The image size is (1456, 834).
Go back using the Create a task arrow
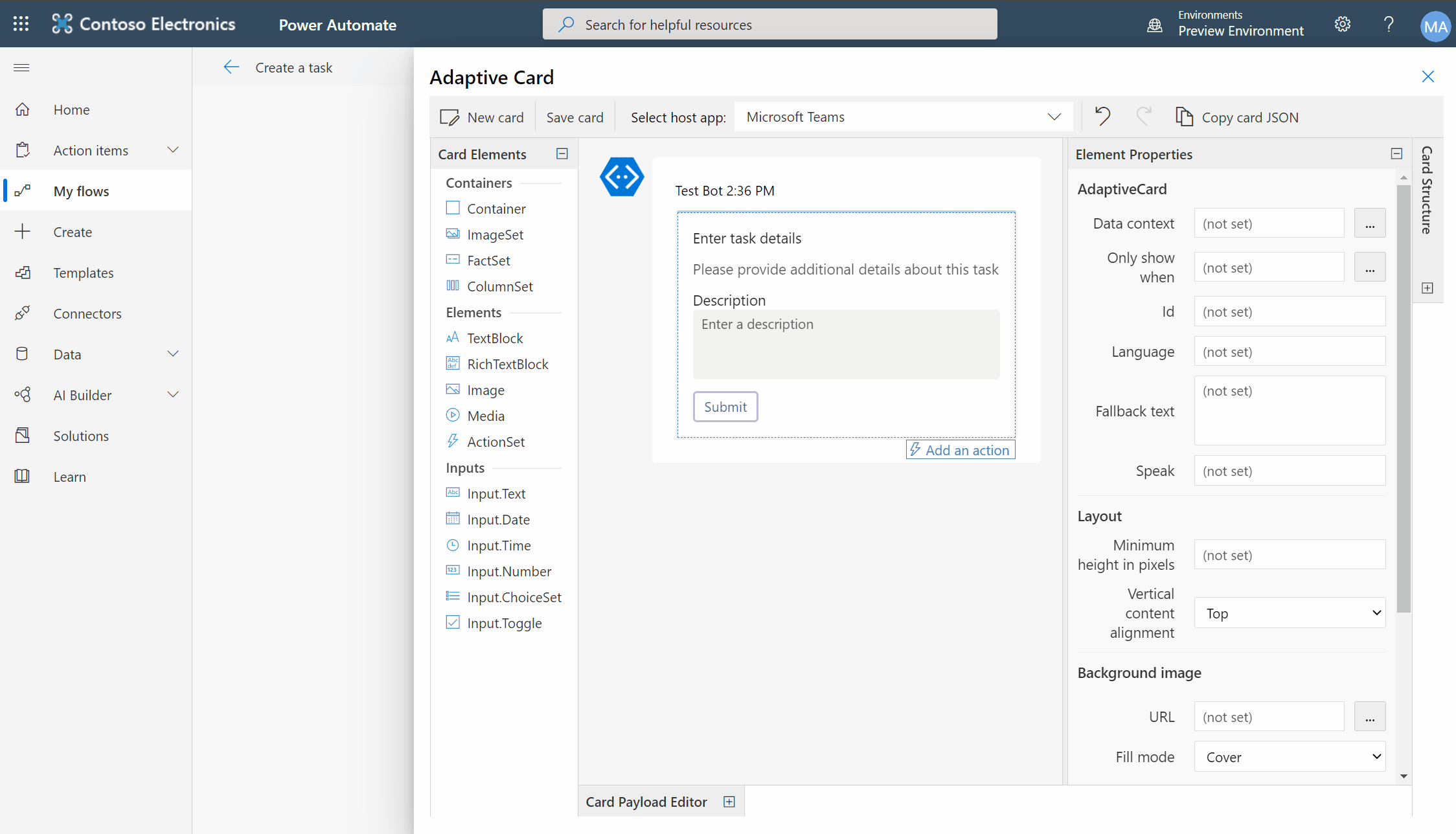click(x=231, y=67)
